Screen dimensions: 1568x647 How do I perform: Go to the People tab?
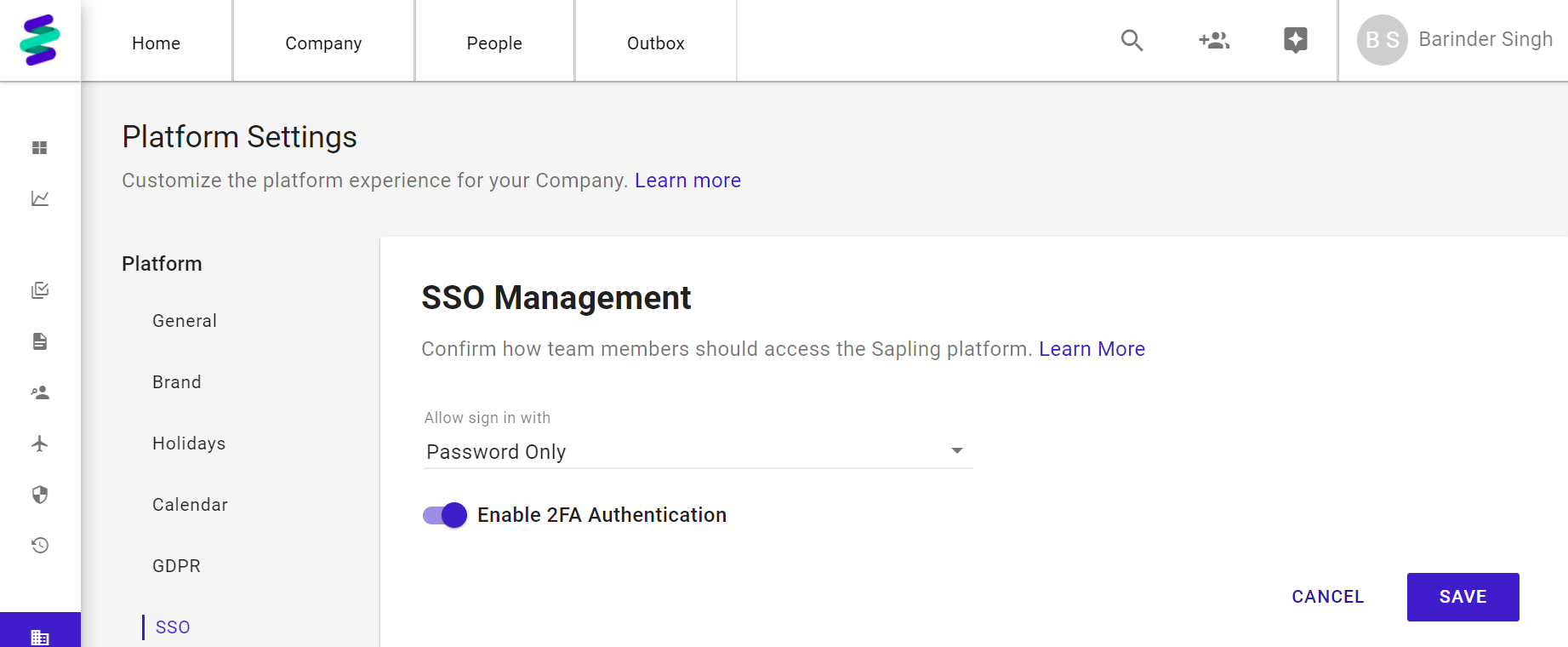494,43
